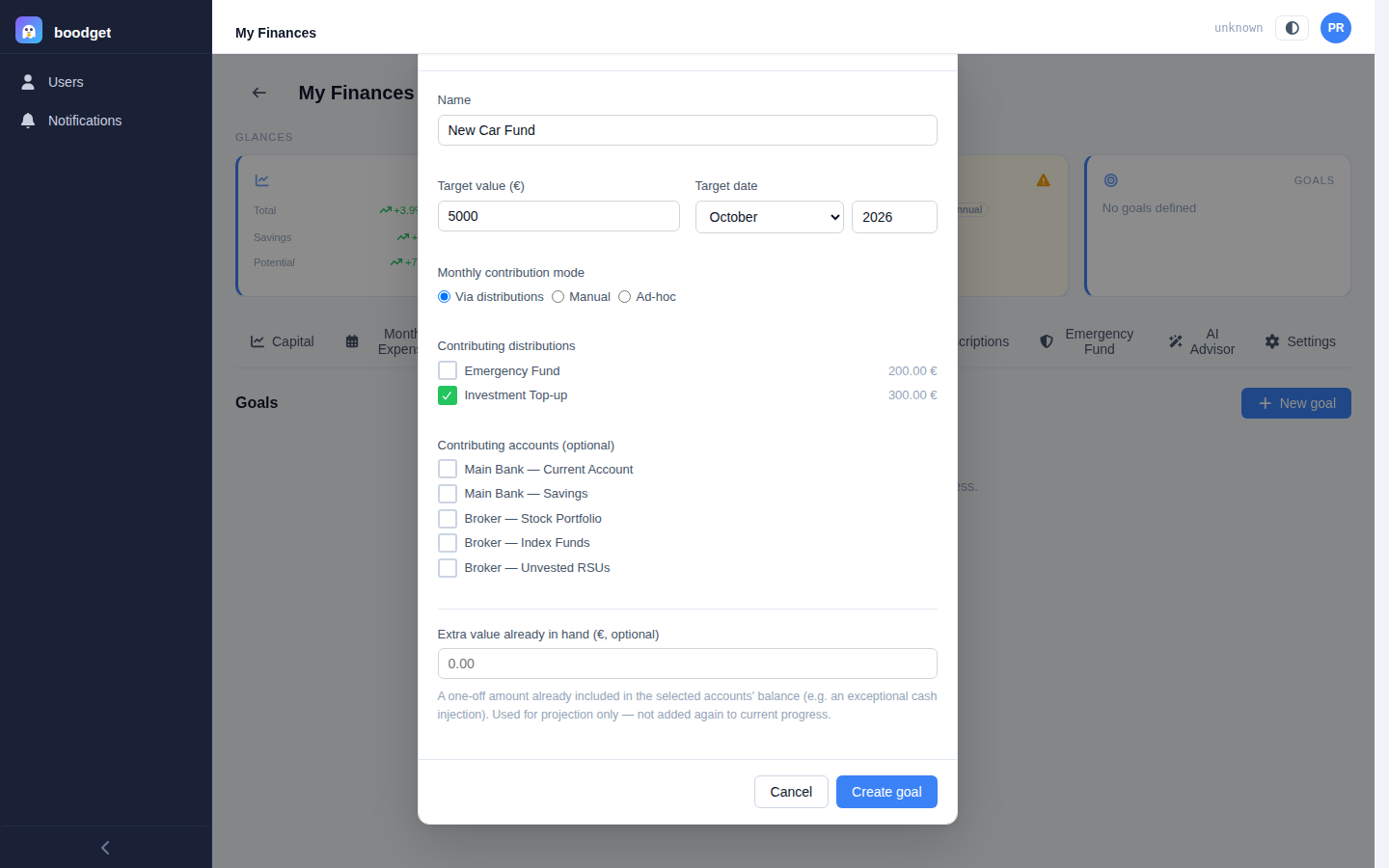
Task: Uncheck the Investment Top-up checkbox
Action: 448,395
